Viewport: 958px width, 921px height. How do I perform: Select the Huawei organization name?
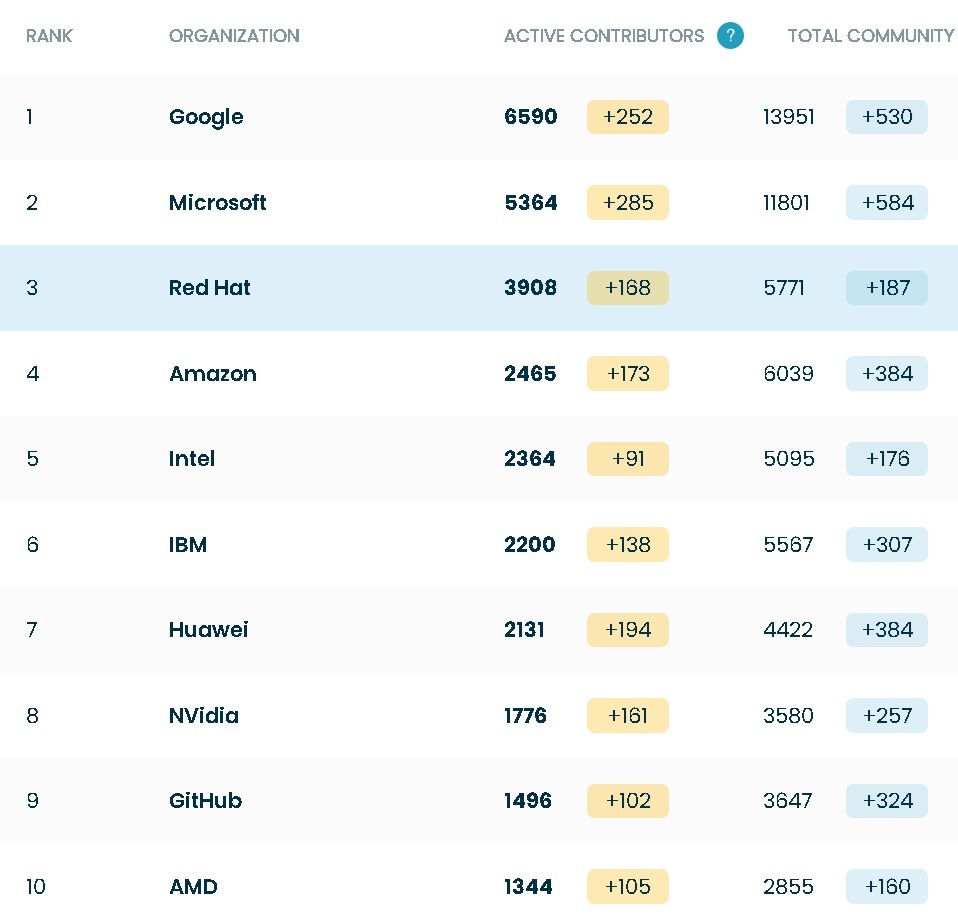point(208,630)
